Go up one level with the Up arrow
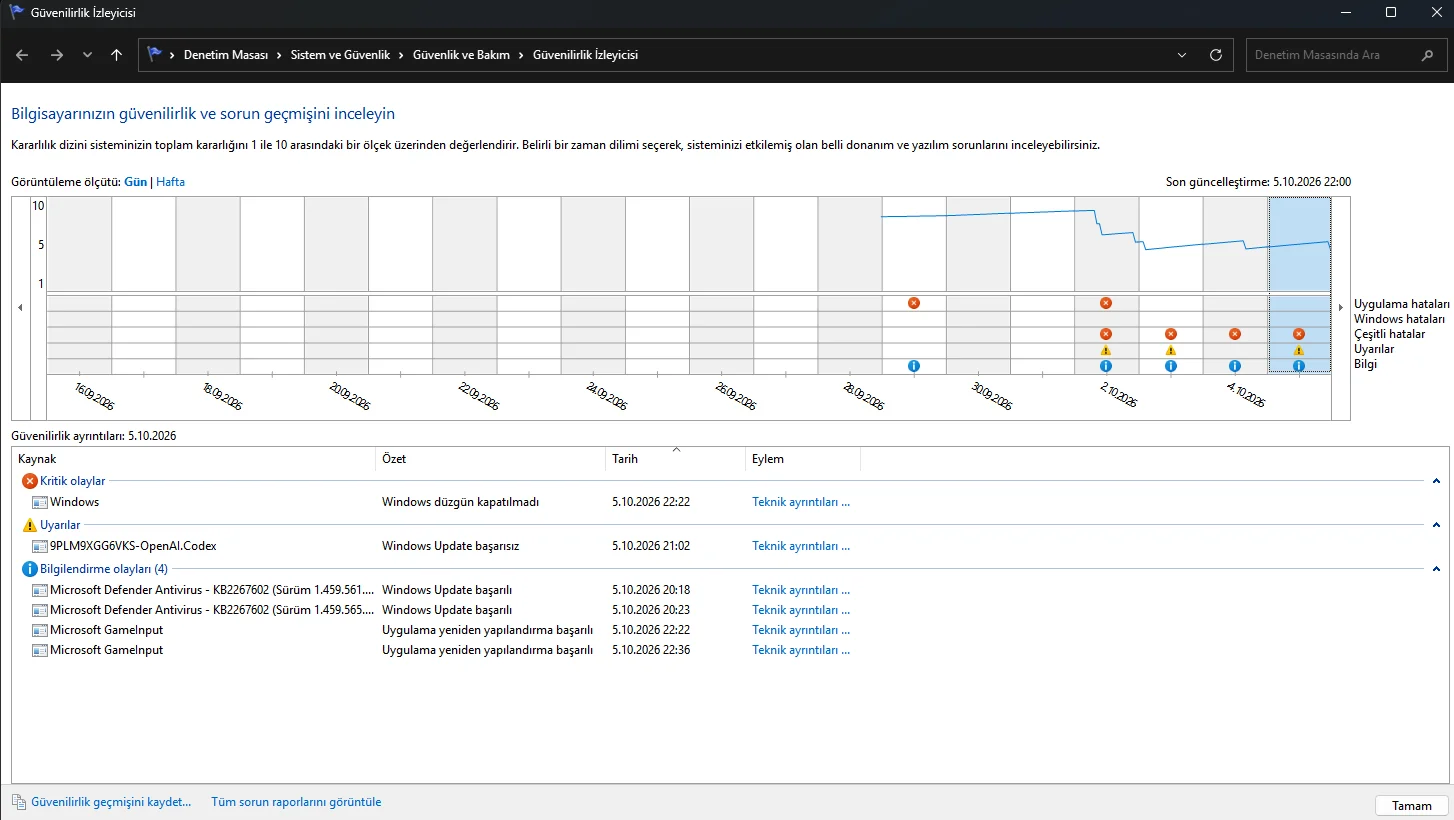Viewport: 1454px width, 820px height. [x=117, y=55]
